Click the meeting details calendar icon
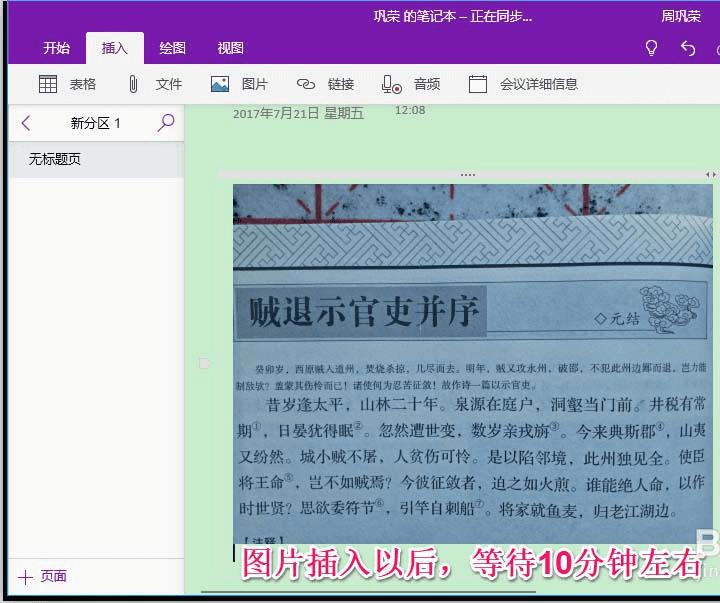The width and height of the screenshot is (720, 603). click(478, 84)
